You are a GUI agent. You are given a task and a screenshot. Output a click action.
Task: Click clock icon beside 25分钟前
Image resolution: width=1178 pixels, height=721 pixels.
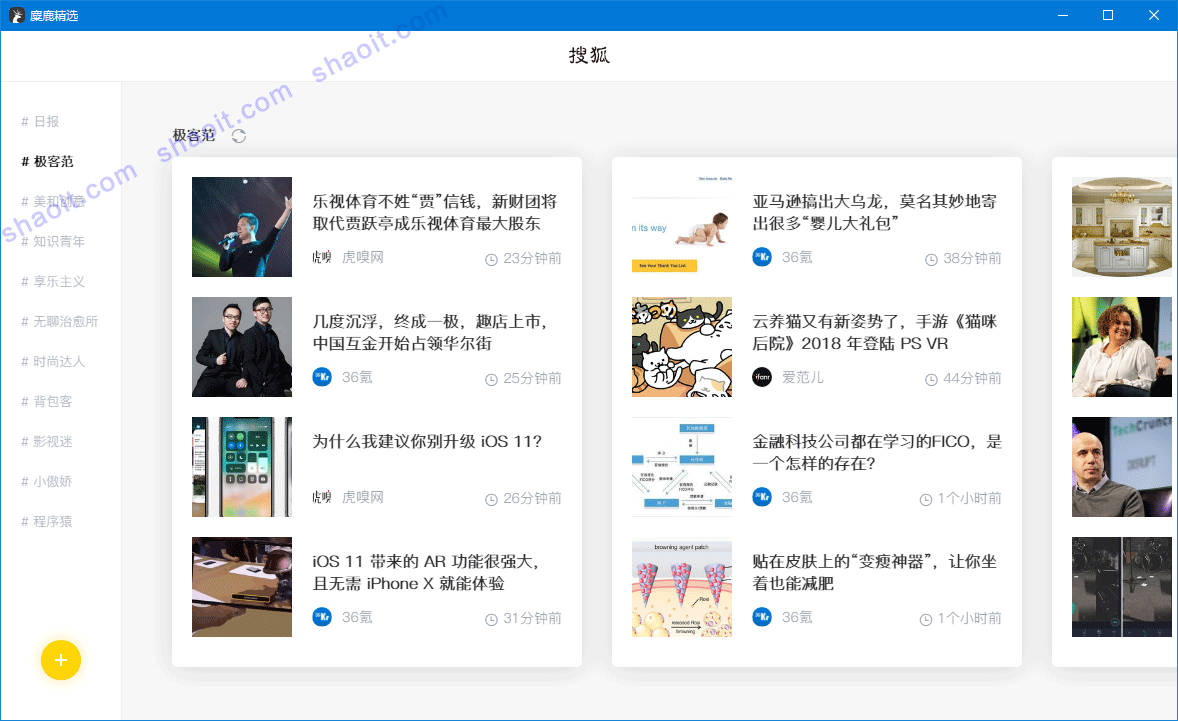(491, 380)
